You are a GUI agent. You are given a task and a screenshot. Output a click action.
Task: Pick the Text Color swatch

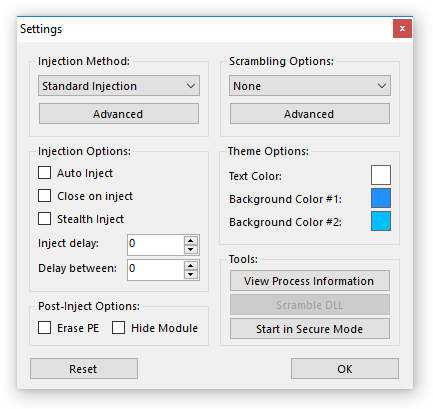381,175
